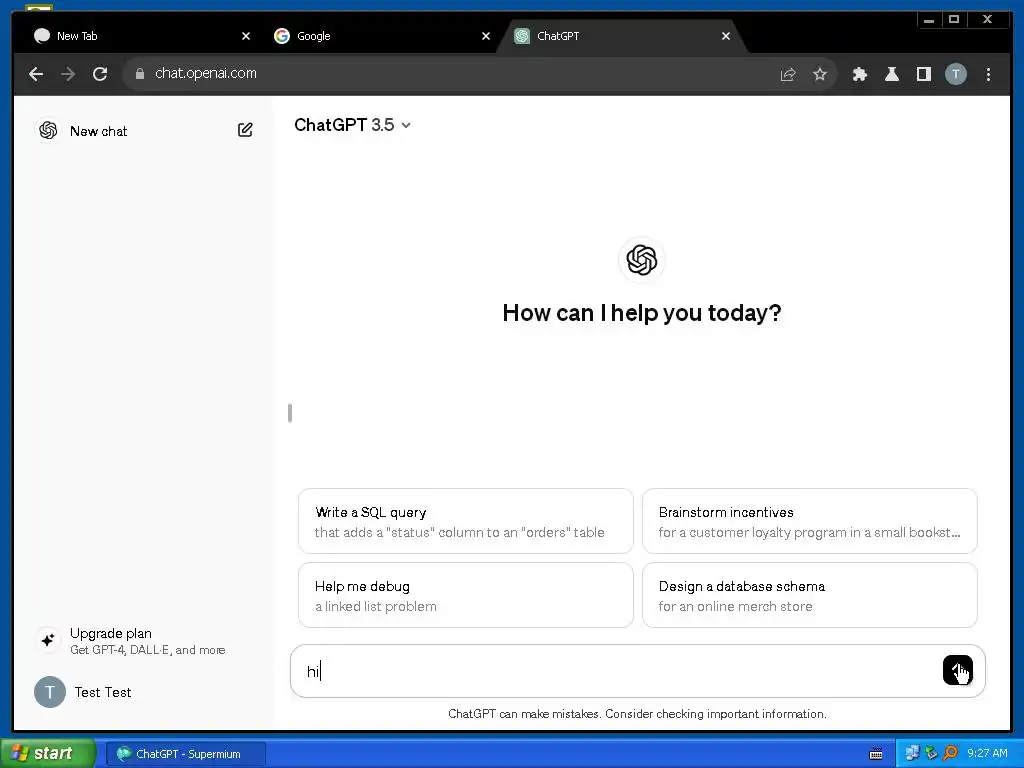This screenshot has width=1024, height=768.
Task: Open the Extensions puzzle piece icon
Action: tap(859, 74)
